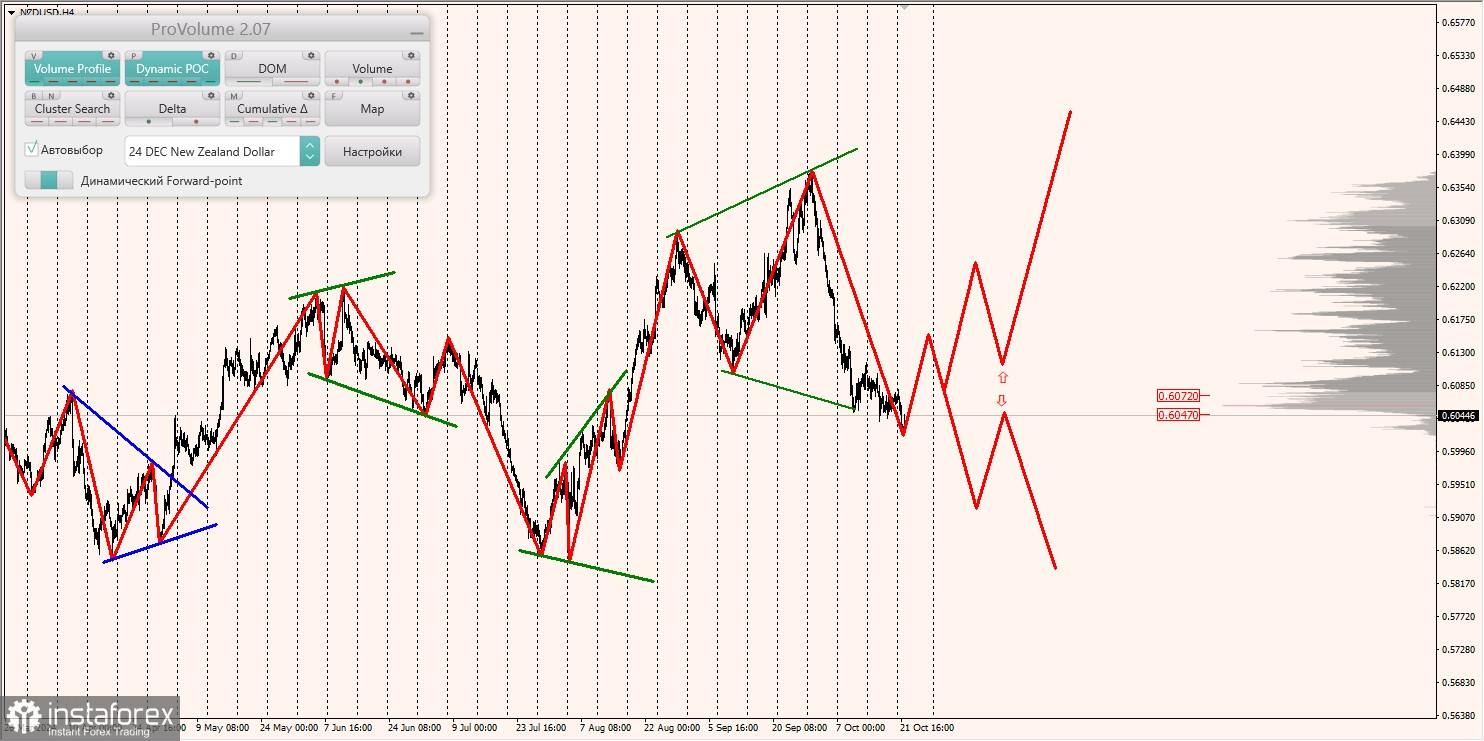Click the 24 DEC New Zealand Dollar field
This screenshot has height=741, width=1484.
[212, 151]
